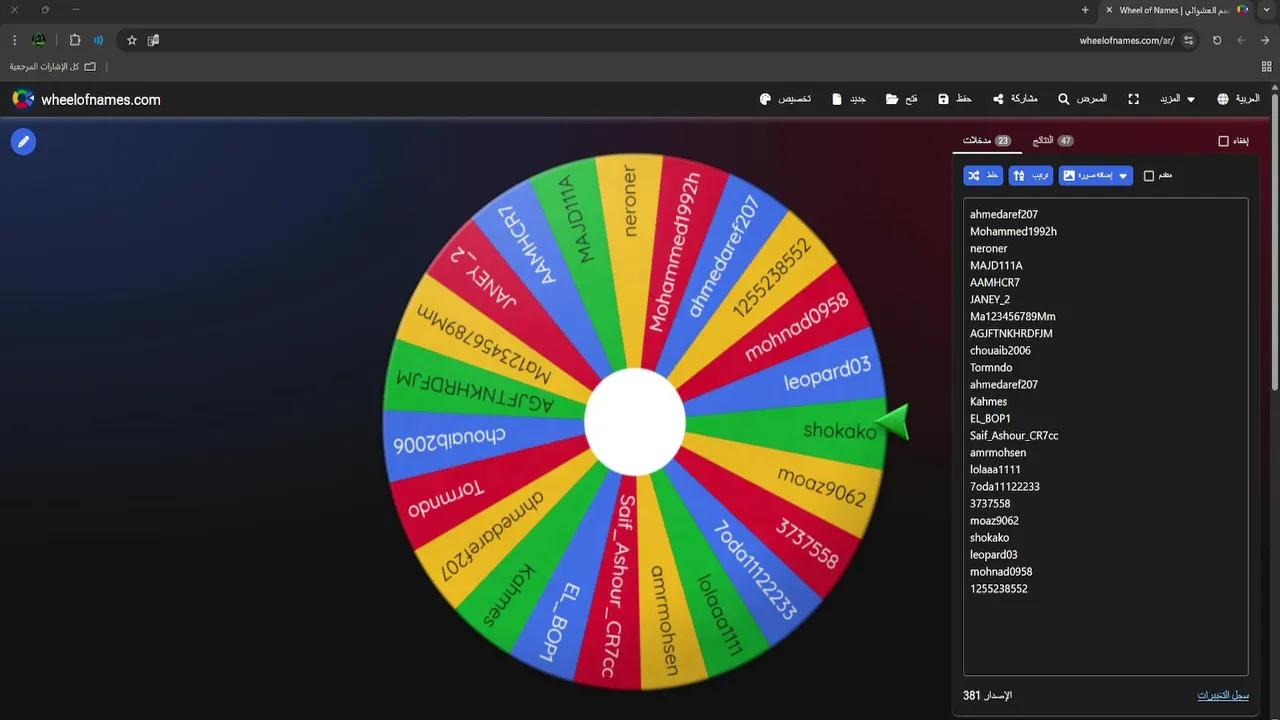This screenshot has height=720, width=1280.
Task: Click the wheelofnames.com logo
Action: (x=86, y=100)
